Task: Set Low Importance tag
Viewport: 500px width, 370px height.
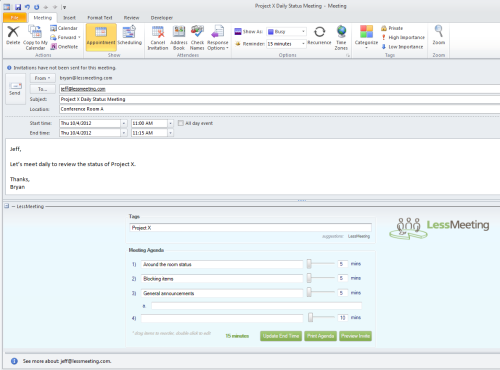Action: pyautogui.click(x=402, y=47)
